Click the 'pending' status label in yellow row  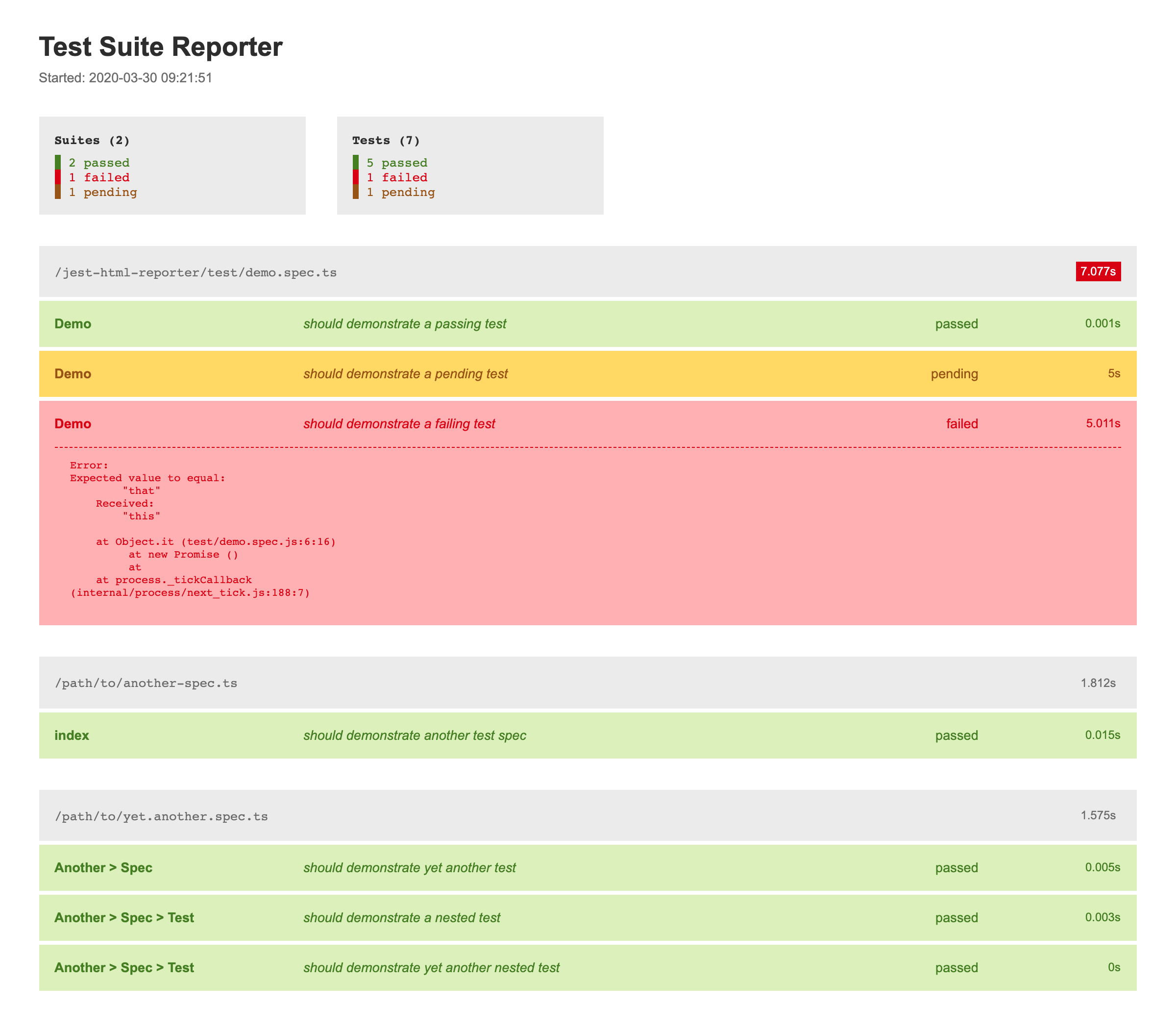955,374
